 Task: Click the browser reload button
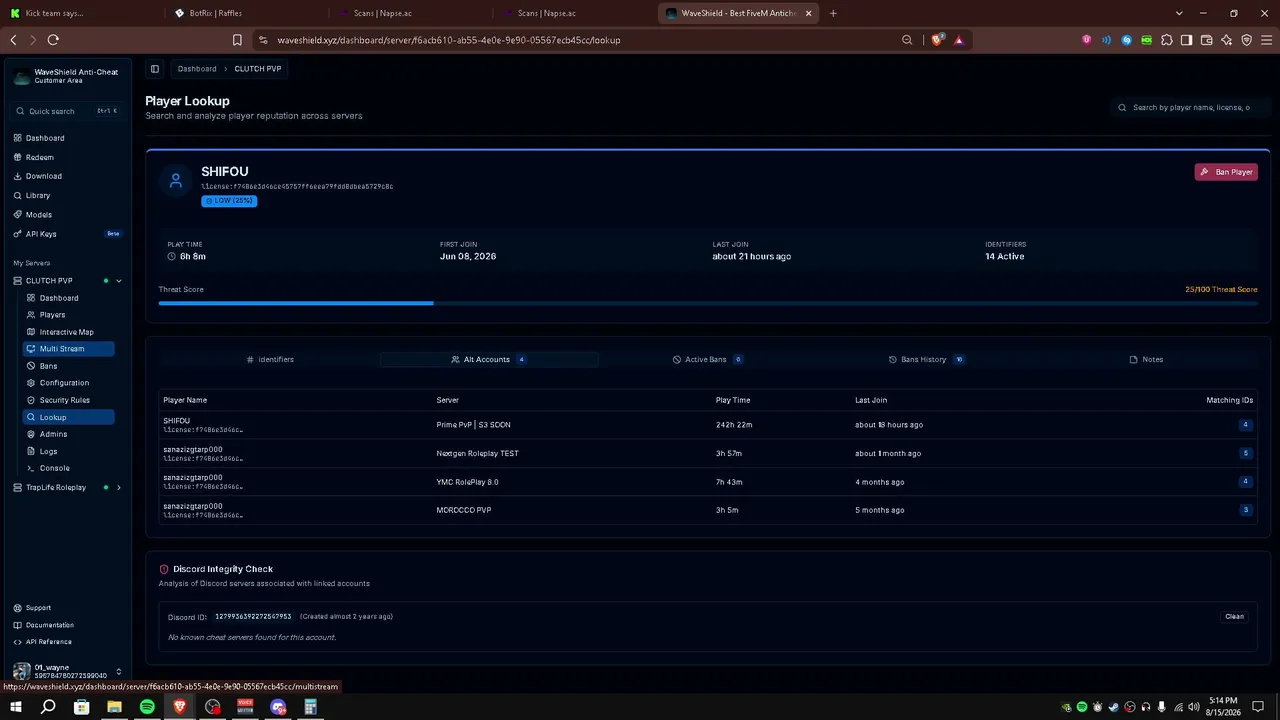pos(53,40)
